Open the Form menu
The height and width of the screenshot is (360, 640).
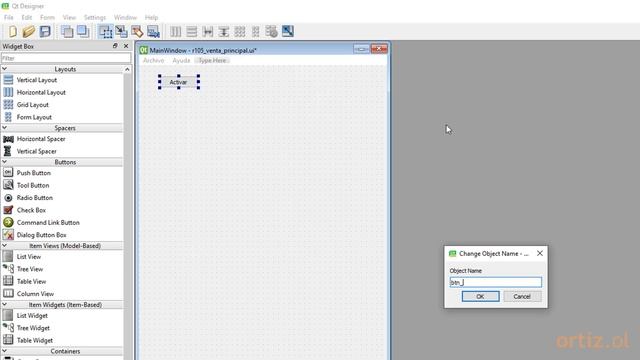click(47, 18)
